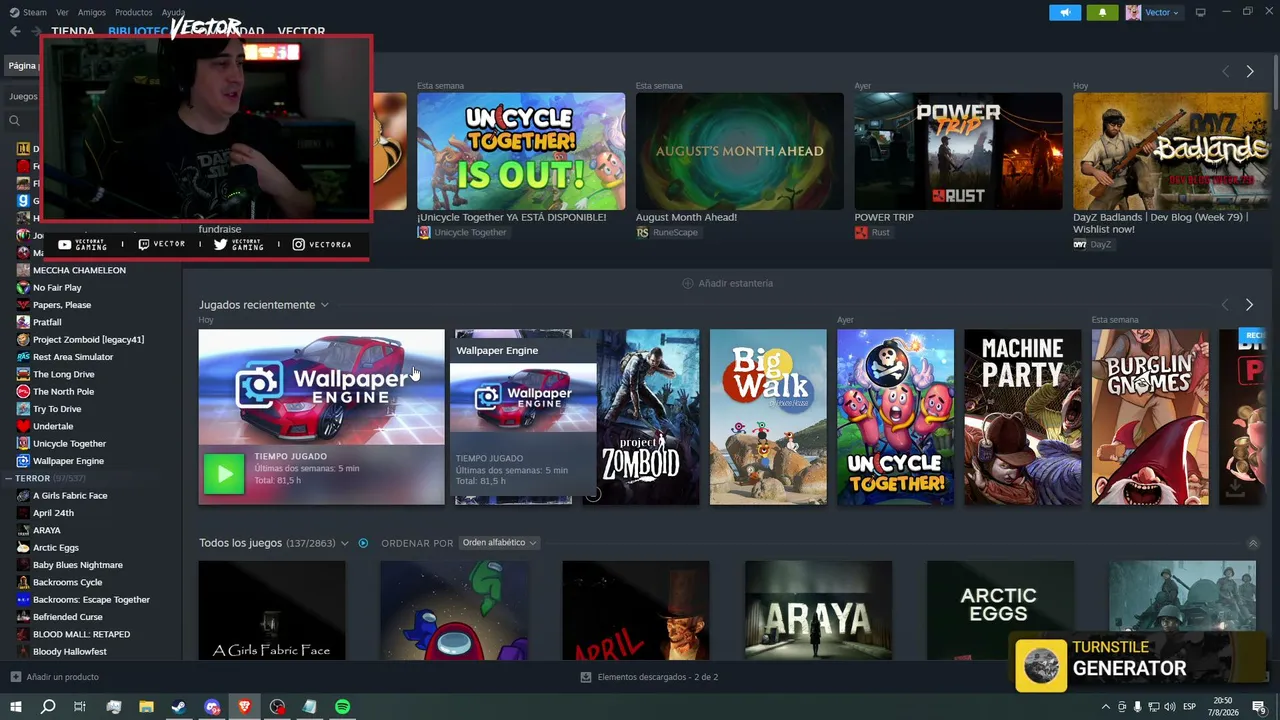
Task: Select Try To Drive in the sidebar
Action: [57, 409]
